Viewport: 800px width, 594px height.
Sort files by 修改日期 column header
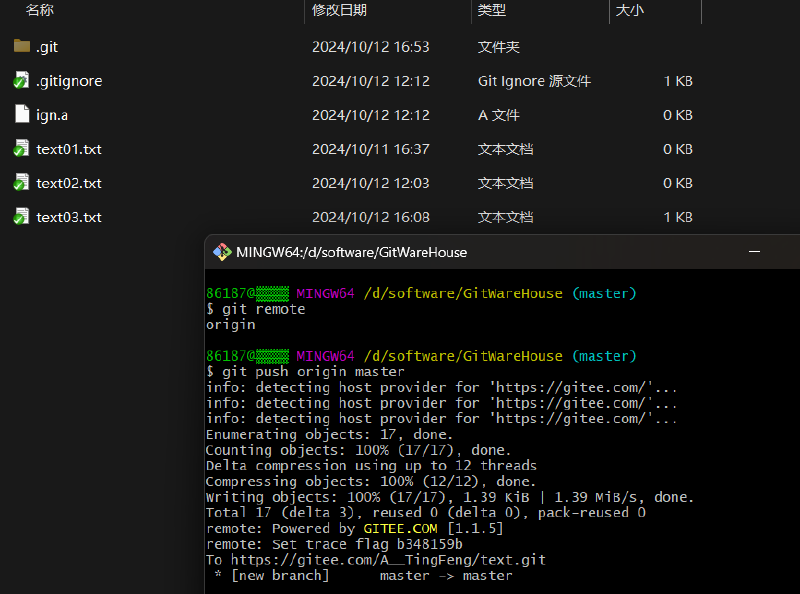(339, 10)
